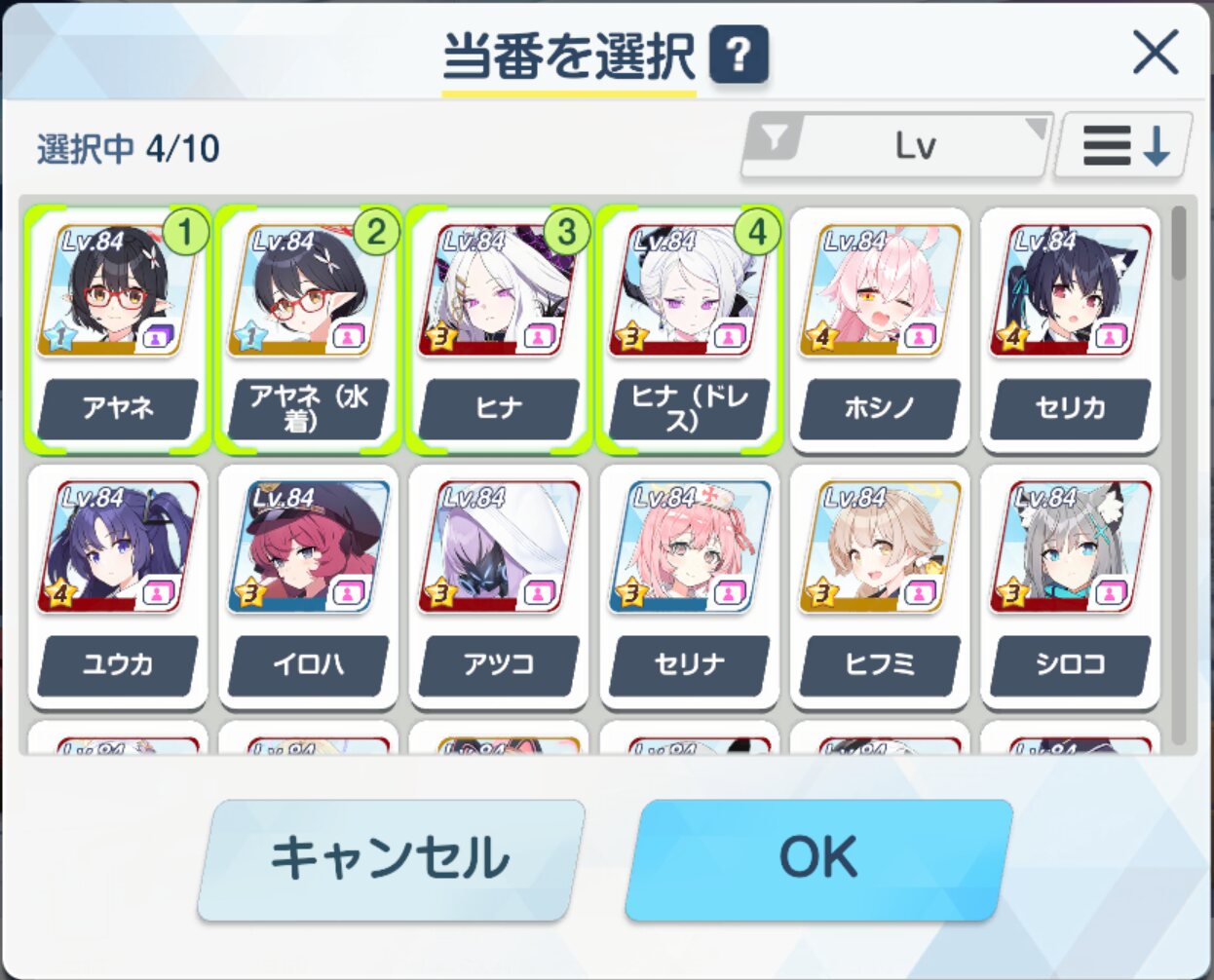Deselect ヒナ（ドレス） marked number 4
The width and height of the screenshot is (1214, 980).
tap(690, 330)
